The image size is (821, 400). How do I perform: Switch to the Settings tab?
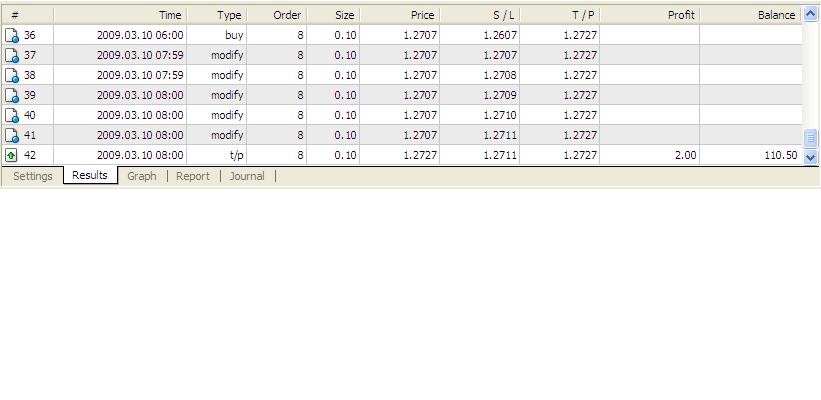pyautogui.click(x=32, y=176)
